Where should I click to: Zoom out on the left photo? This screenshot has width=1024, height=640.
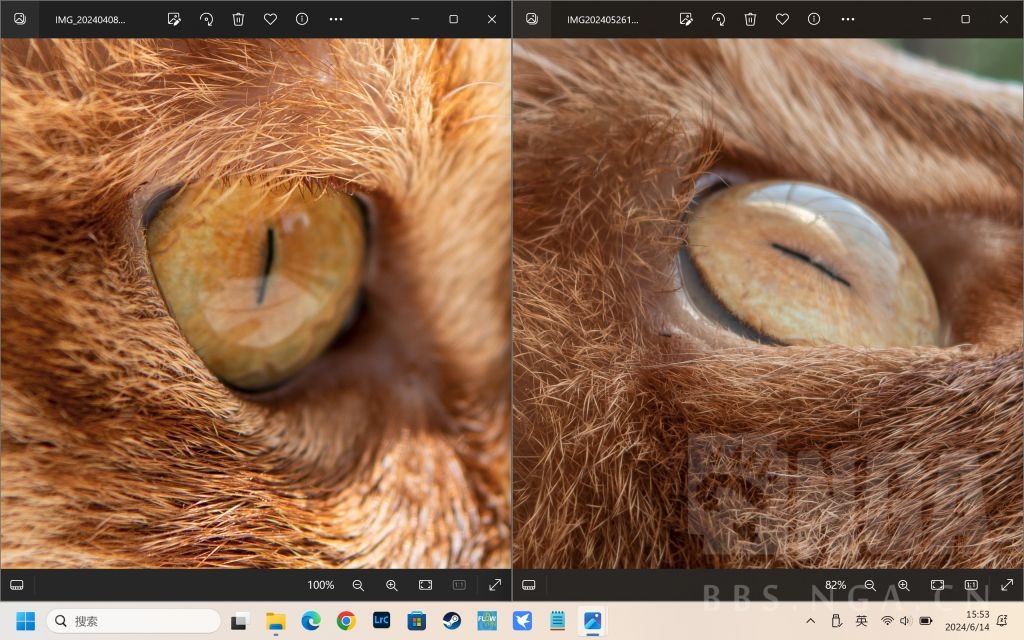(x=358, y=585)
